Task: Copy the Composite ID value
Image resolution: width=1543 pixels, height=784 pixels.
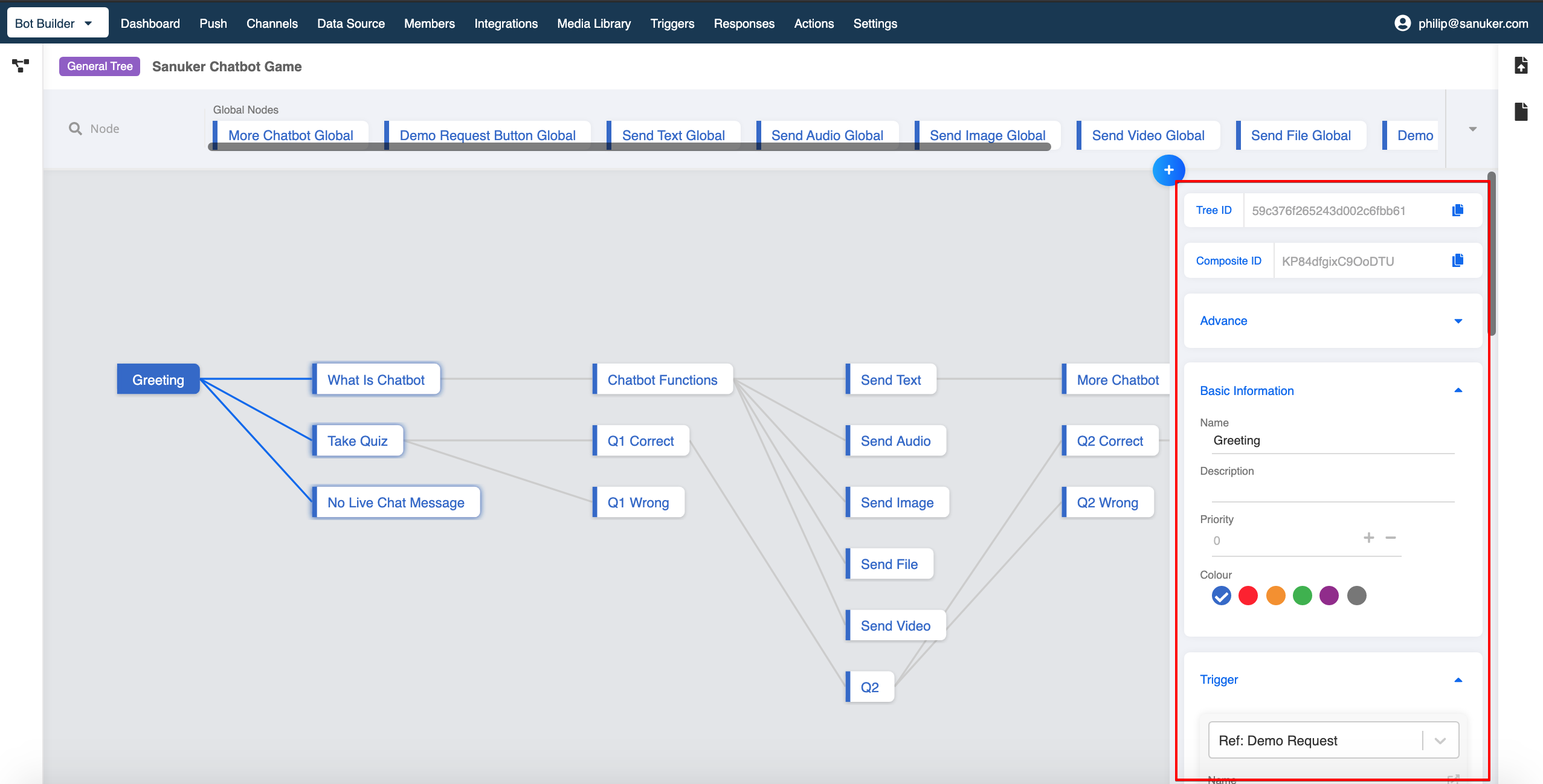Action: pos(1457,260)
